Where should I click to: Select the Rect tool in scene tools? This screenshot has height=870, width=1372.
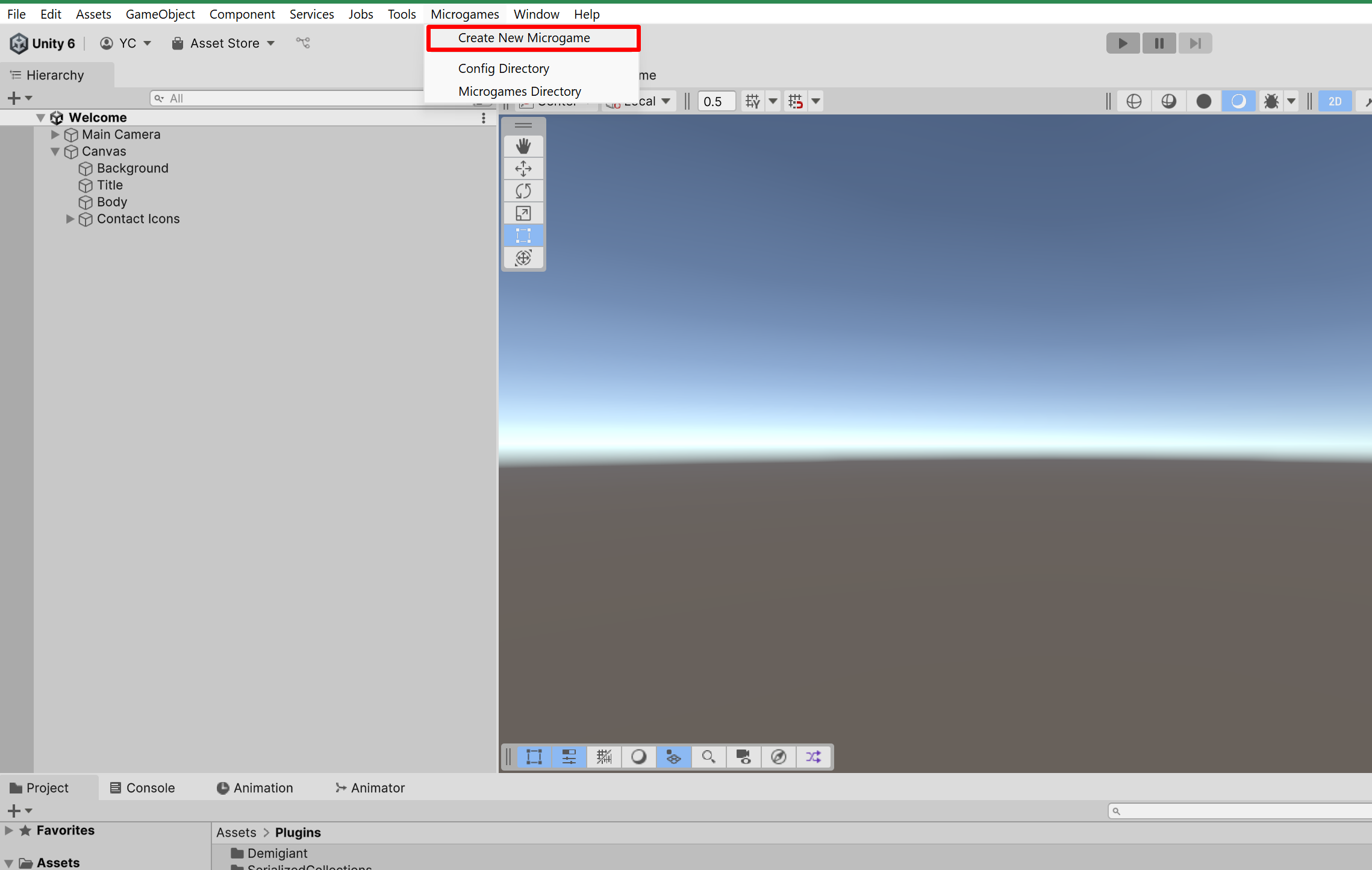click(523, 236)
